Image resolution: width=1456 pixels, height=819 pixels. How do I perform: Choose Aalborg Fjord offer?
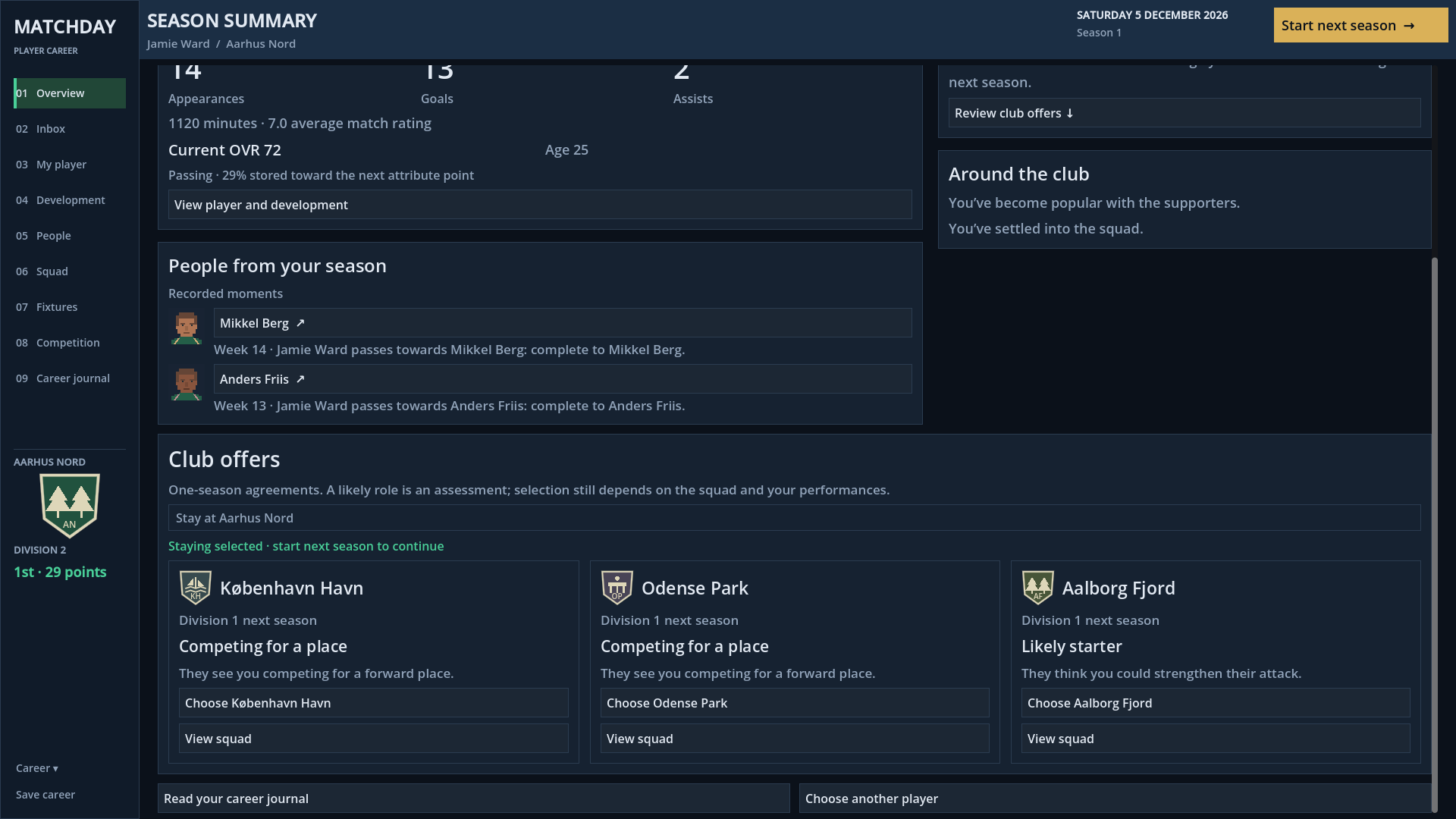coord(1216,703)
